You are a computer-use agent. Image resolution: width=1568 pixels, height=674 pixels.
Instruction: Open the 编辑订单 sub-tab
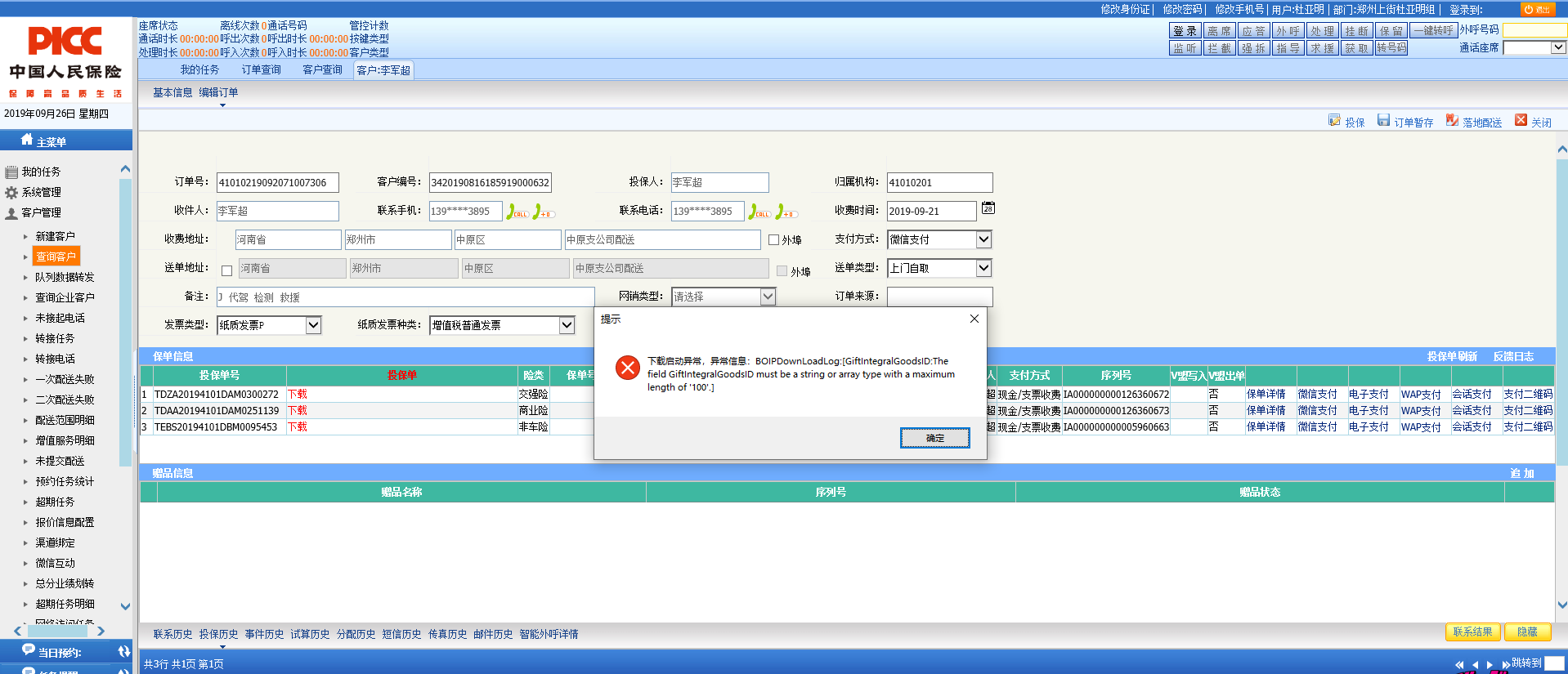[x=218, y=92]
